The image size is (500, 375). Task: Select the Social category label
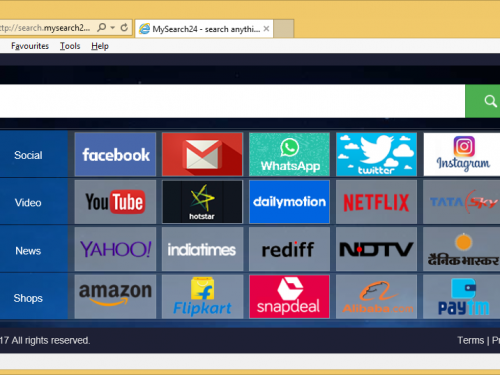pos(28,155)
